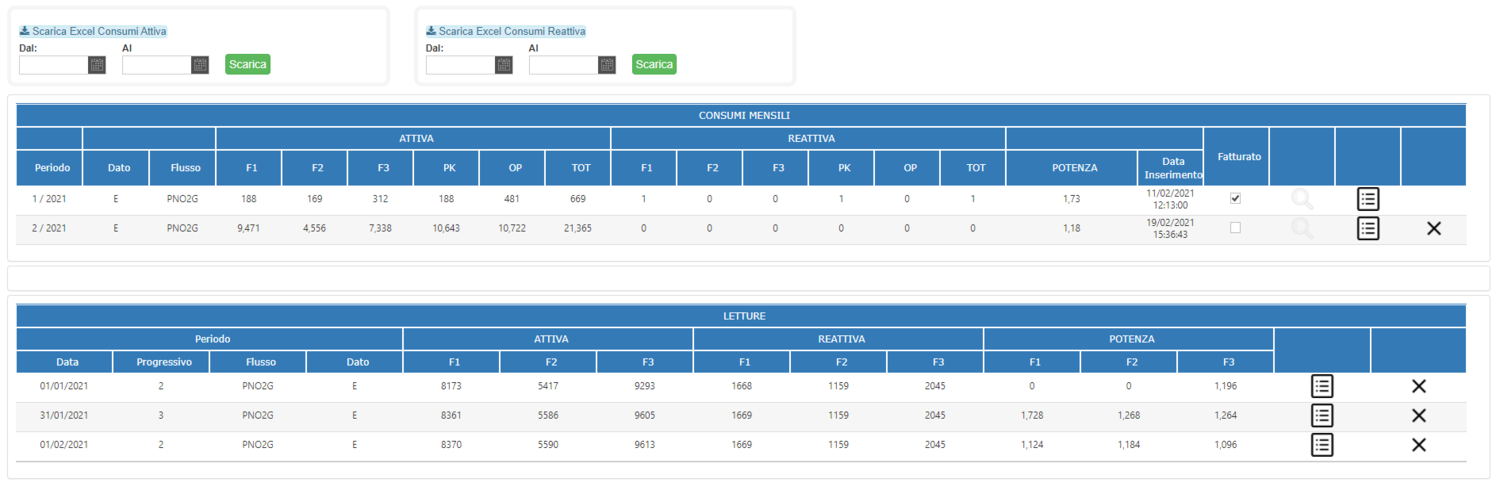Delete the reading dated 01/02/2021
This screenshot has height=490, width=1500.
pyautogui.click(x=1418, y=445)
